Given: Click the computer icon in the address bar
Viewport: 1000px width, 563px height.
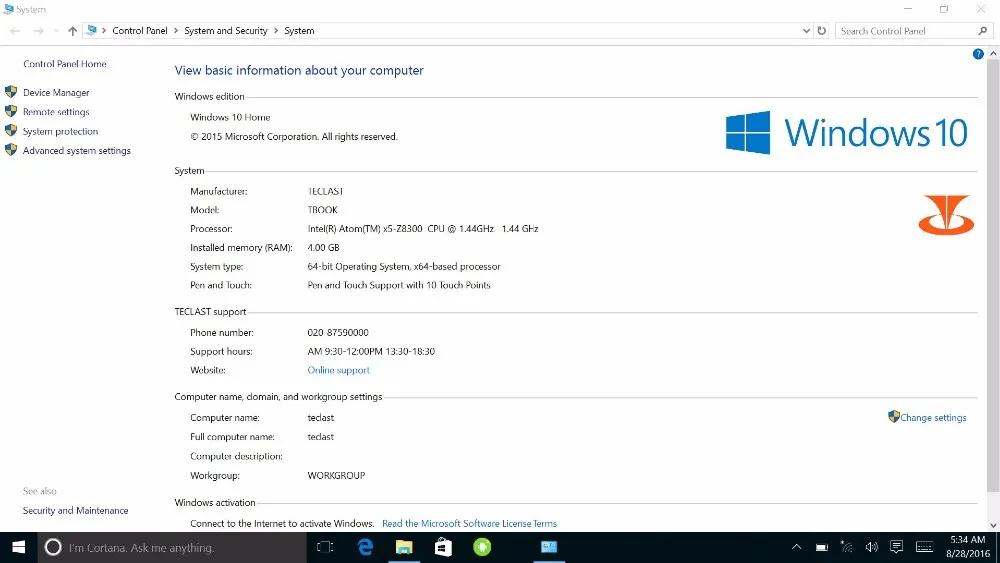Looking at the screenshot, I should coord(92,30).
